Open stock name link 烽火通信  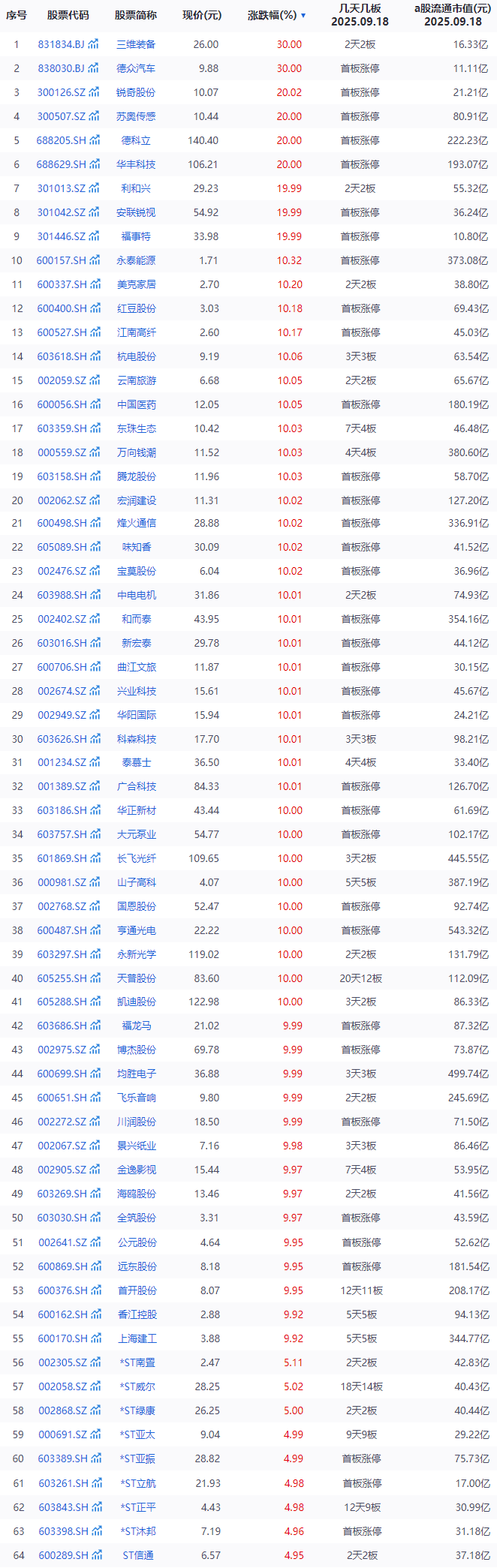(x=137, y=523)
